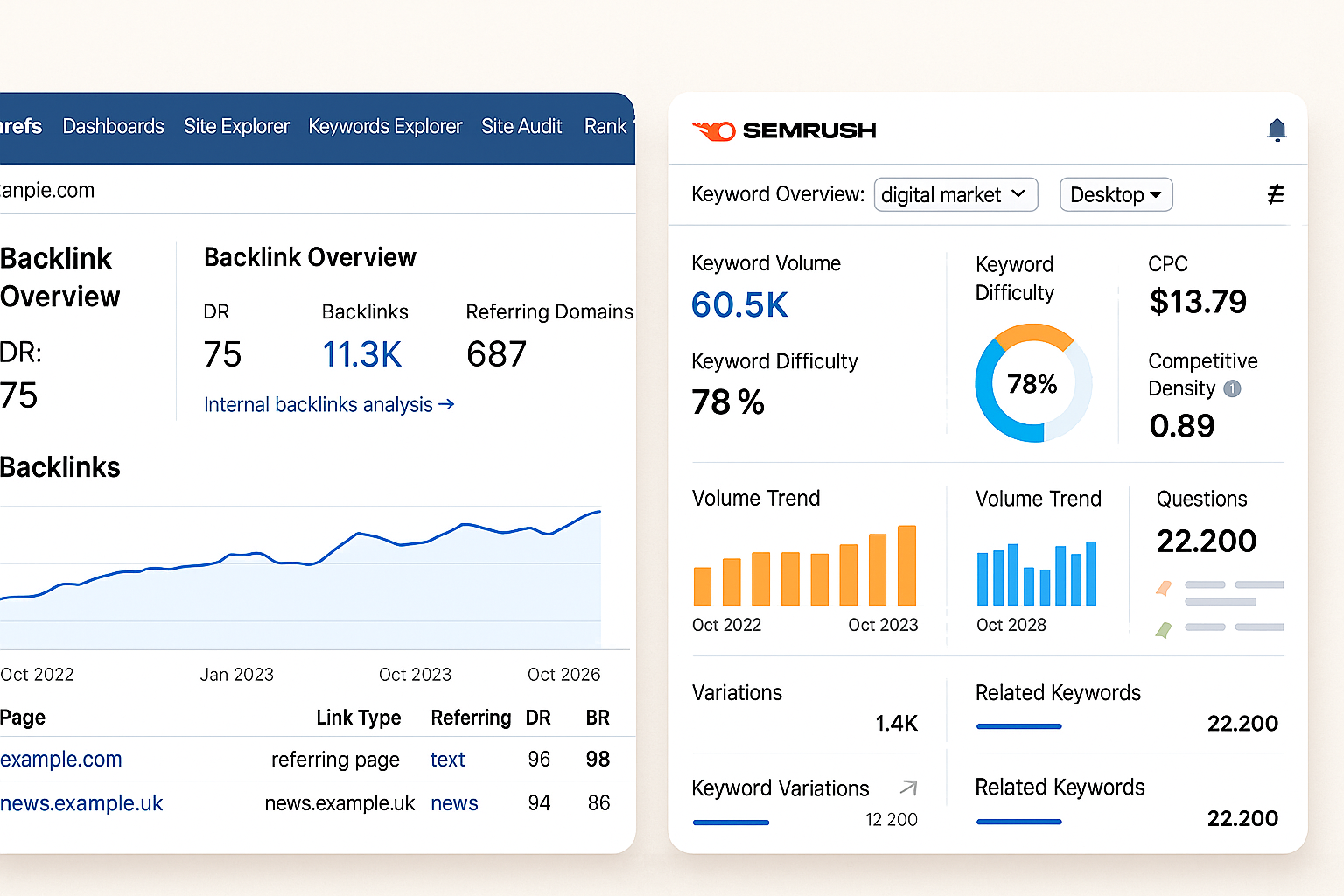Viewport: 1344px width, 896px height.
Task: Click the orange question tag icon
Action: (1164, 588)
